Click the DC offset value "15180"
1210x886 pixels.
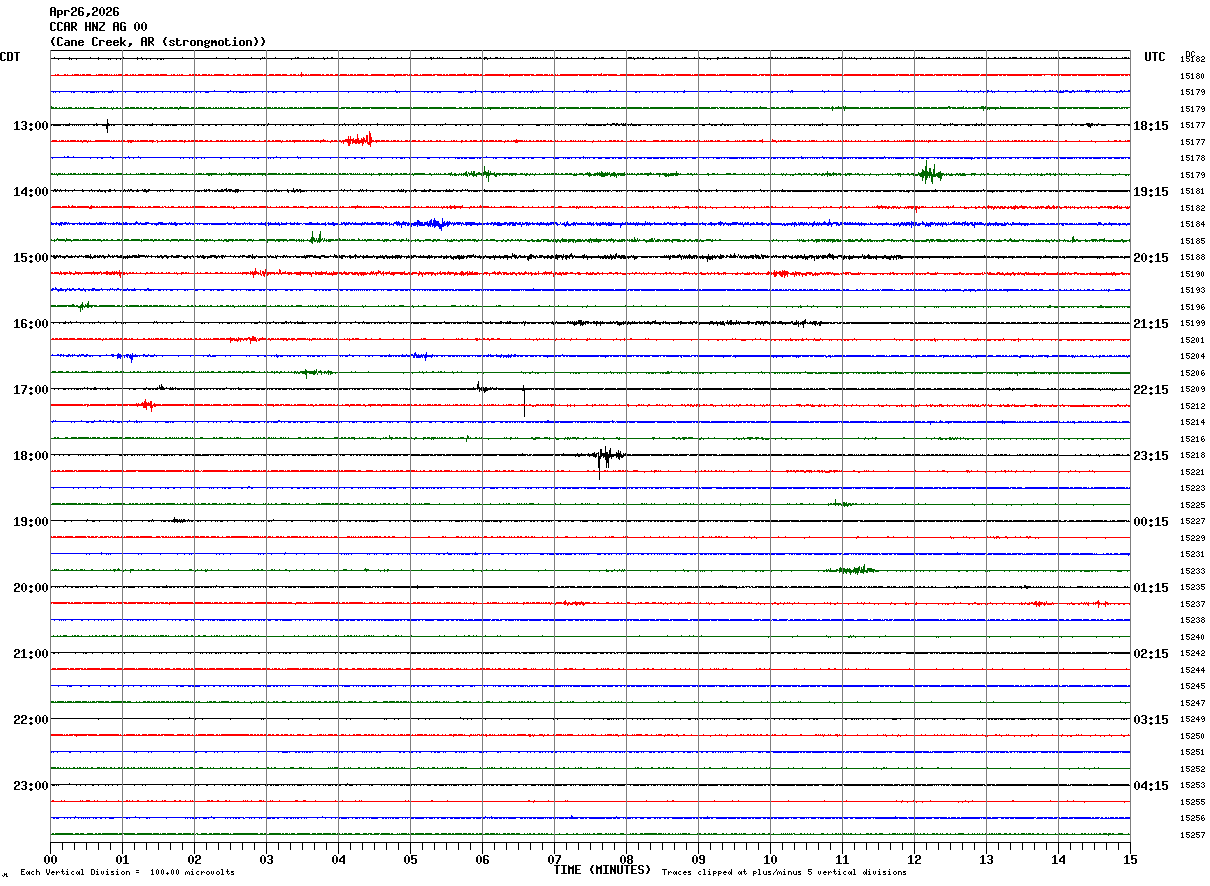(1192, 77)
